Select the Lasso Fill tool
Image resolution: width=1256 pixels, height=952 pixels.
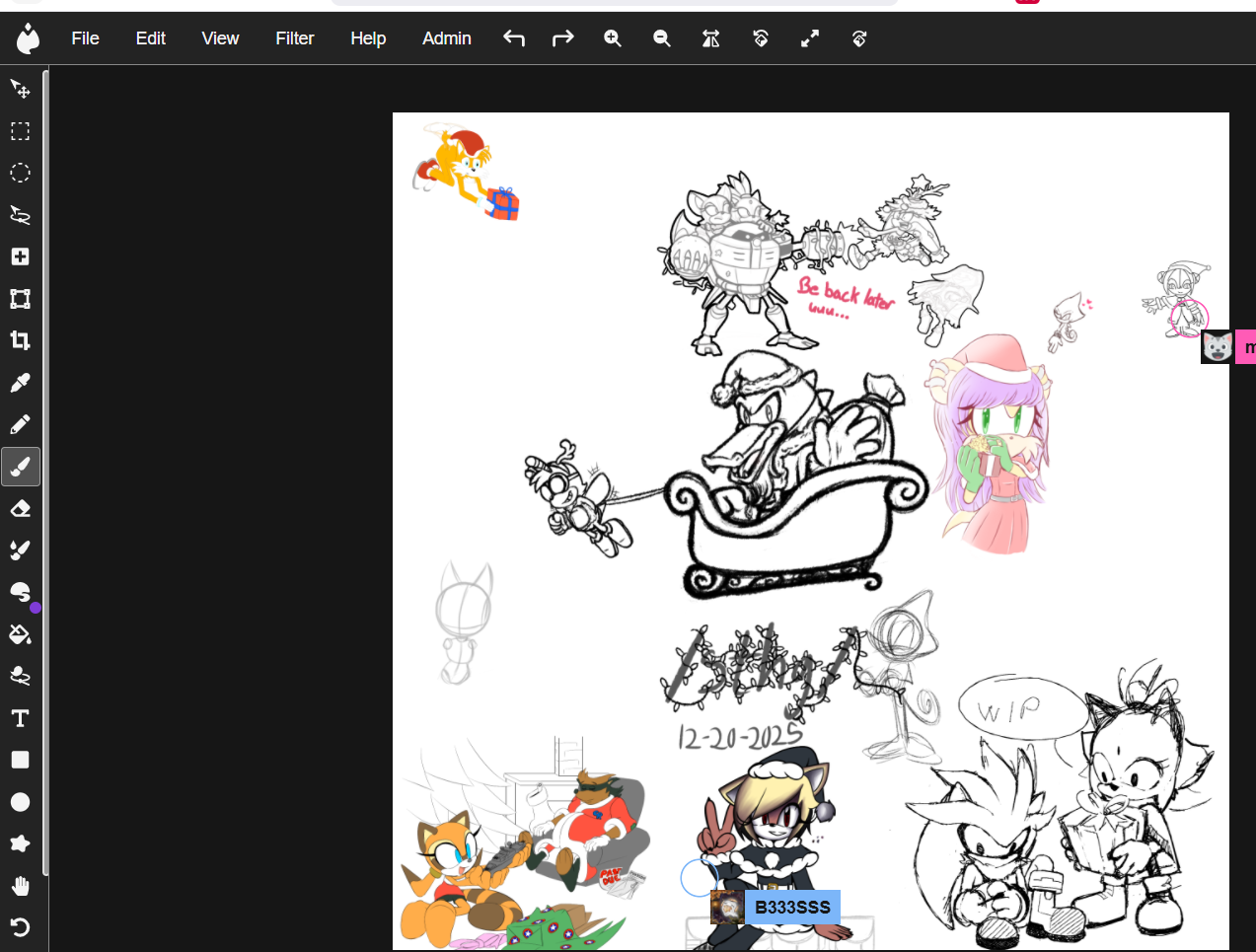20,676
